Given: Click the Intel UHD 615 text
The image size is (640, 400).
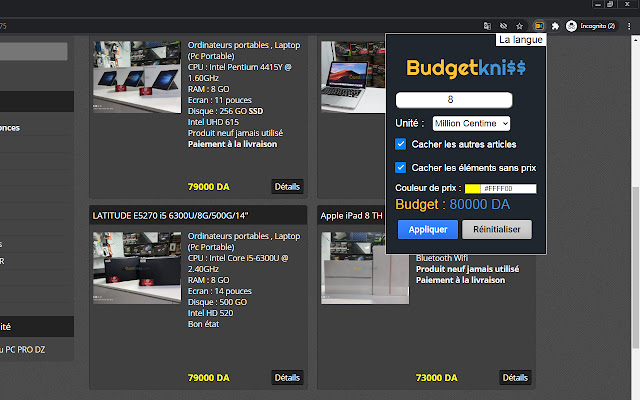Looking at the screenshot, I should (x=213, y=122).
